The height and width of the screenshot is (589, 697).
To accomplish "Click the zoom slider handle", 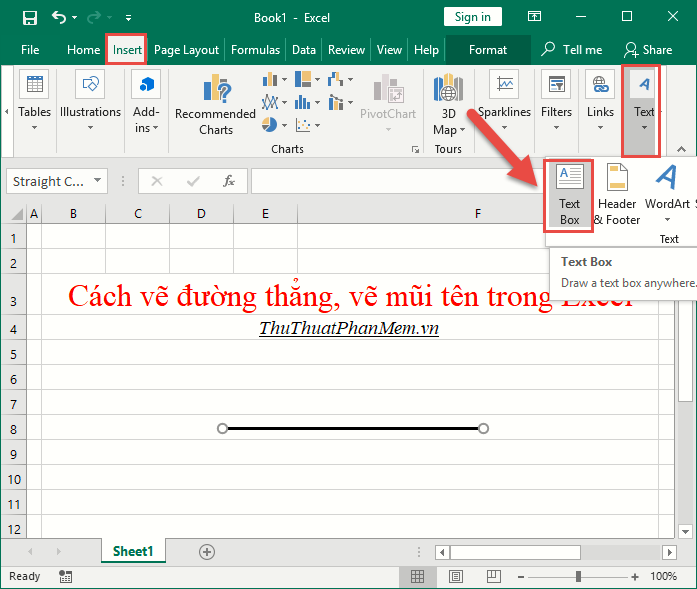I will click(x=578, y=577).
